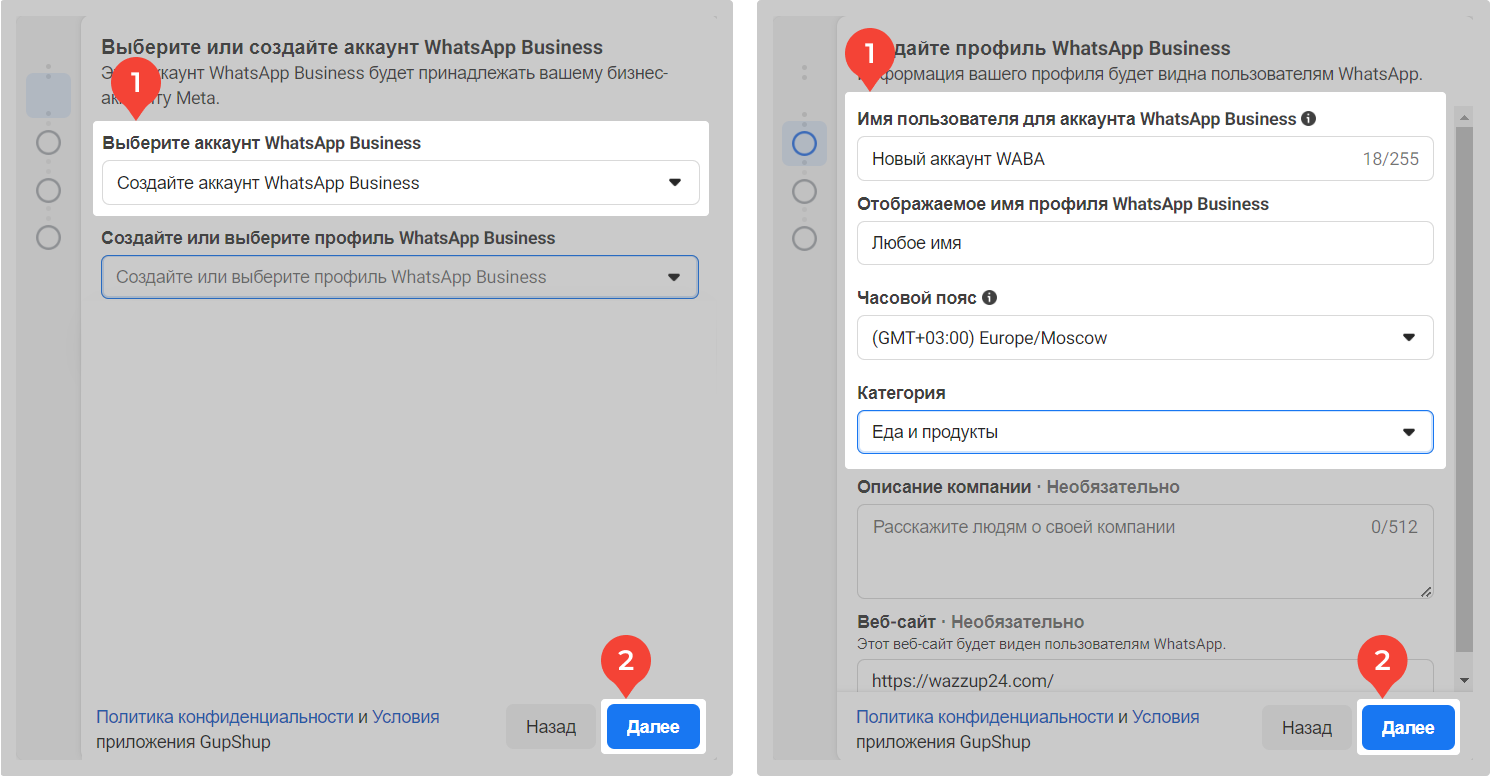Open Условия link in right dialog
1490x776 pixels.
pyautogui.click(x=1166, y=717)
